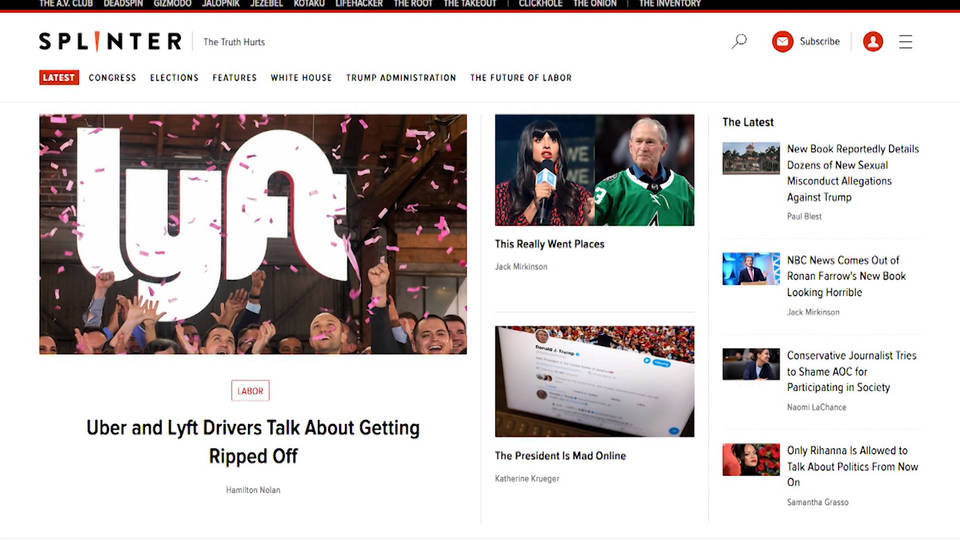Open the Elections section

pyautogui.click(x=174, y=78)
